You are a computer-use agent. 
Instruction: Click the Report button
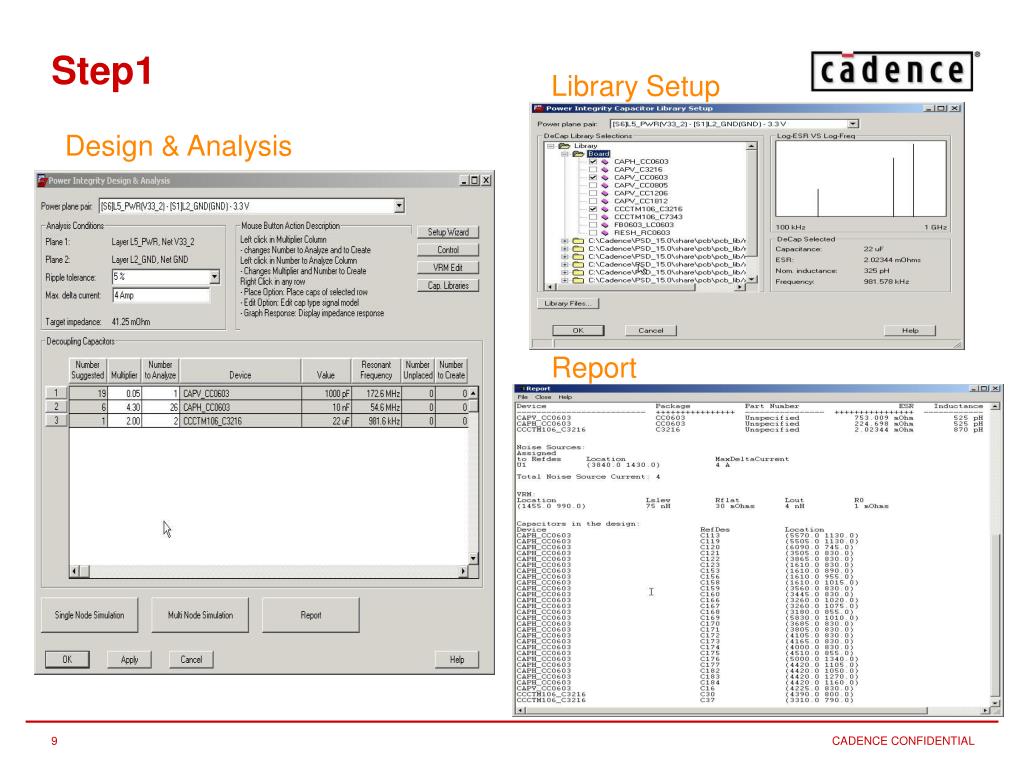(x=311, y=615)
